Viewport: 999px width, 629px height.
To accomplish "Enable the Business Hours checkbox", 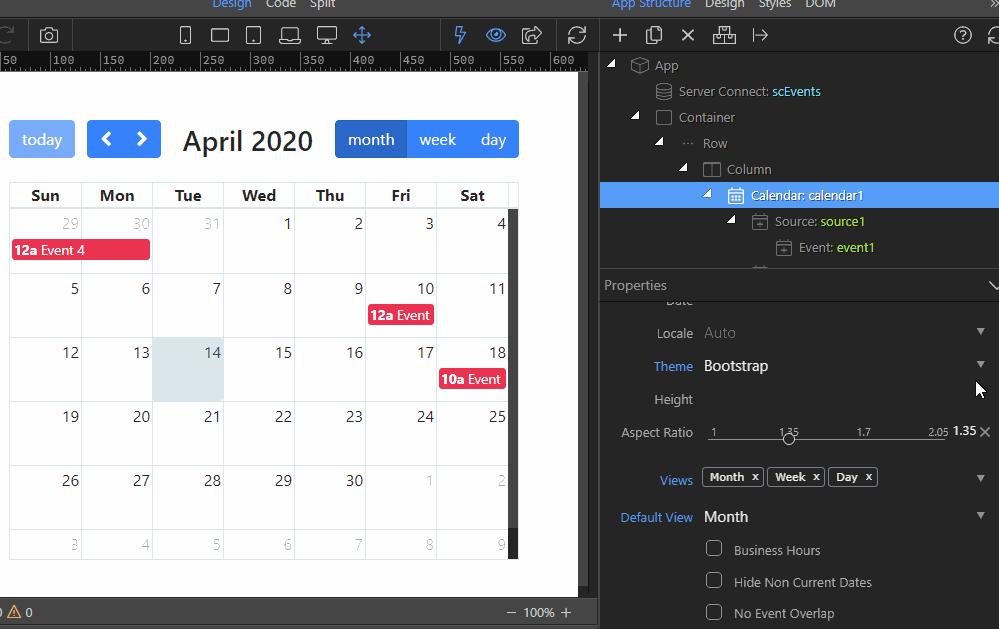I will pos(714,549).
